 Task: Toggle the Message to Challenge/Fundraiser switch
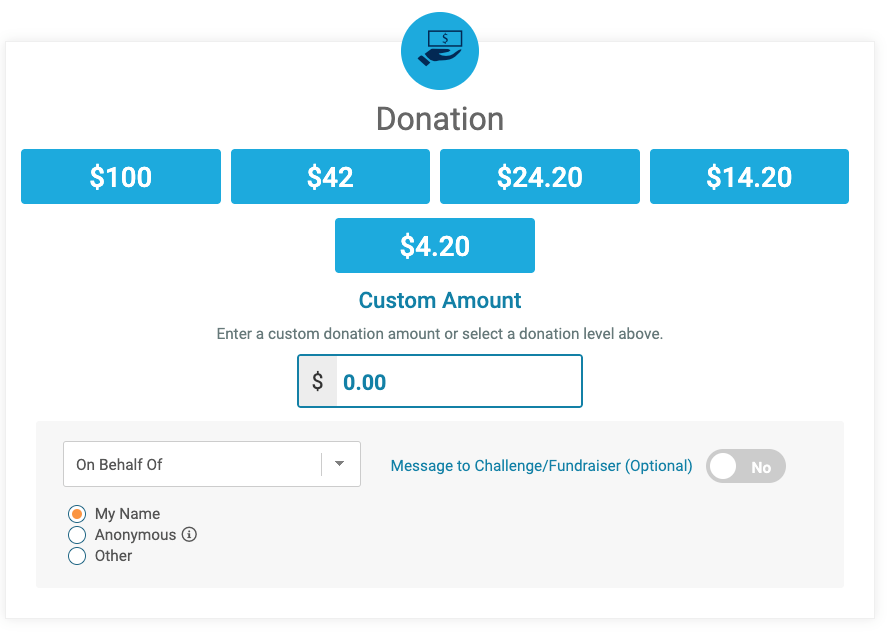[746, 466]
